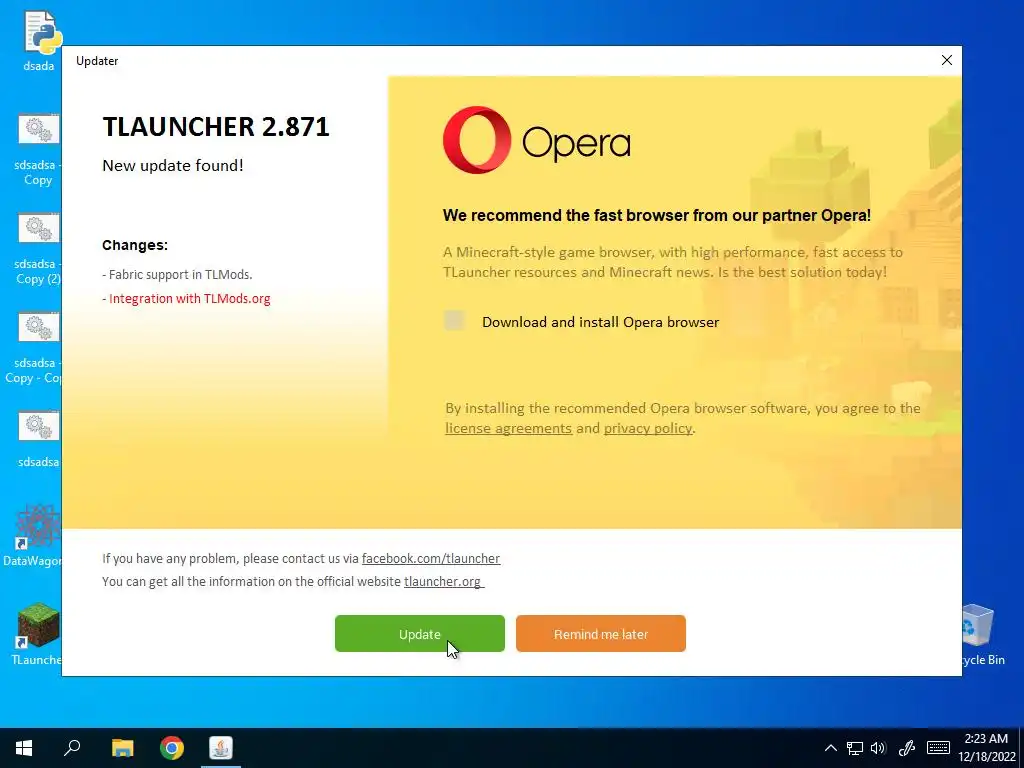The height and width of the screenshot is (768, 1024).
Task: Close the Updater dialog
Action: (x=946, y=60)
